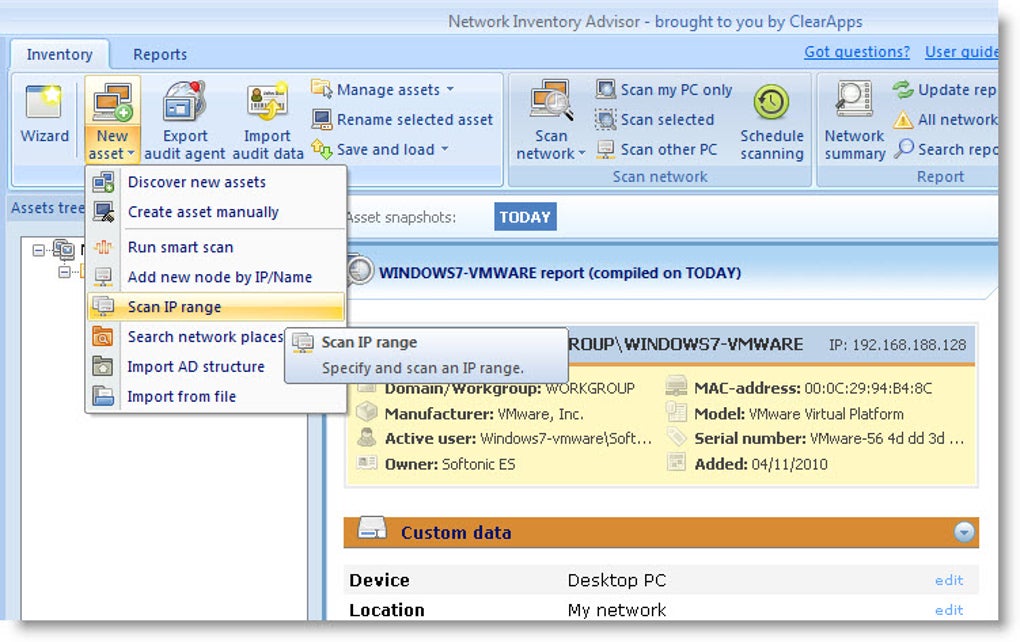Collapse the child node in assets tree
Viewport: 1020px width, 642px height.
click(x=64, y=272)
